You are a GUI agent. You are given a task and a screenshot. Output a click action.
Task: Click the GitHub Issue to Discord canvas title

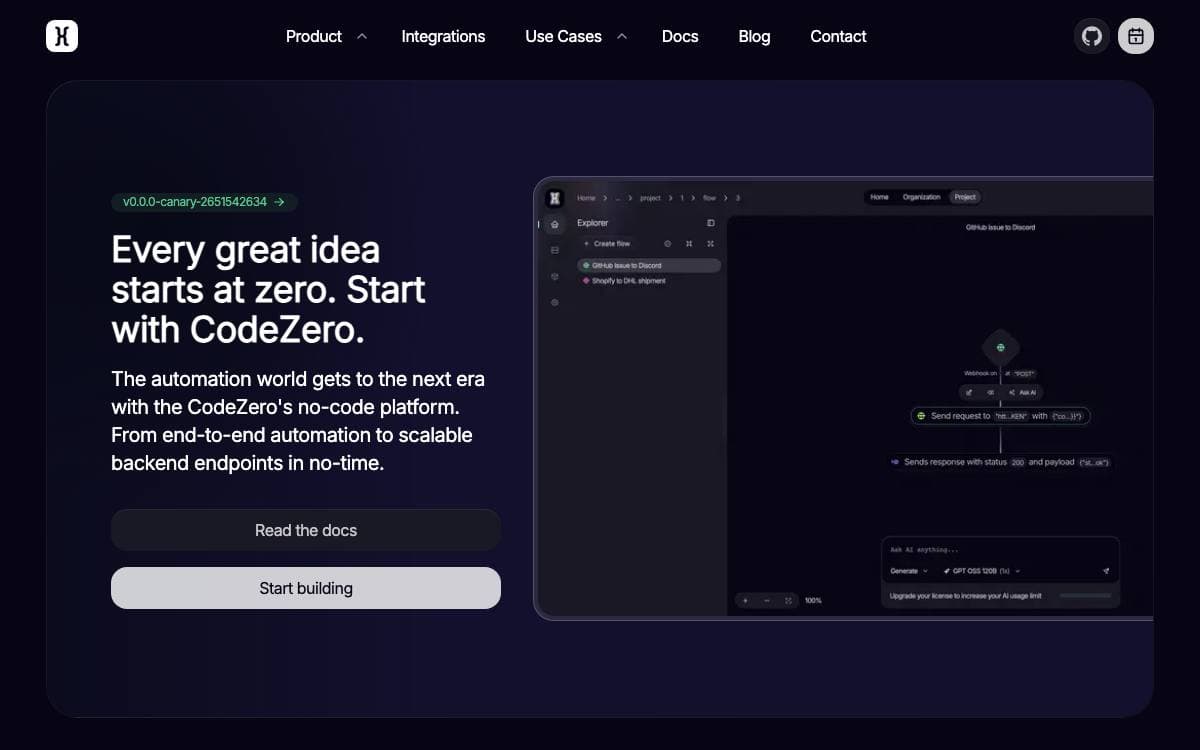1000,228
